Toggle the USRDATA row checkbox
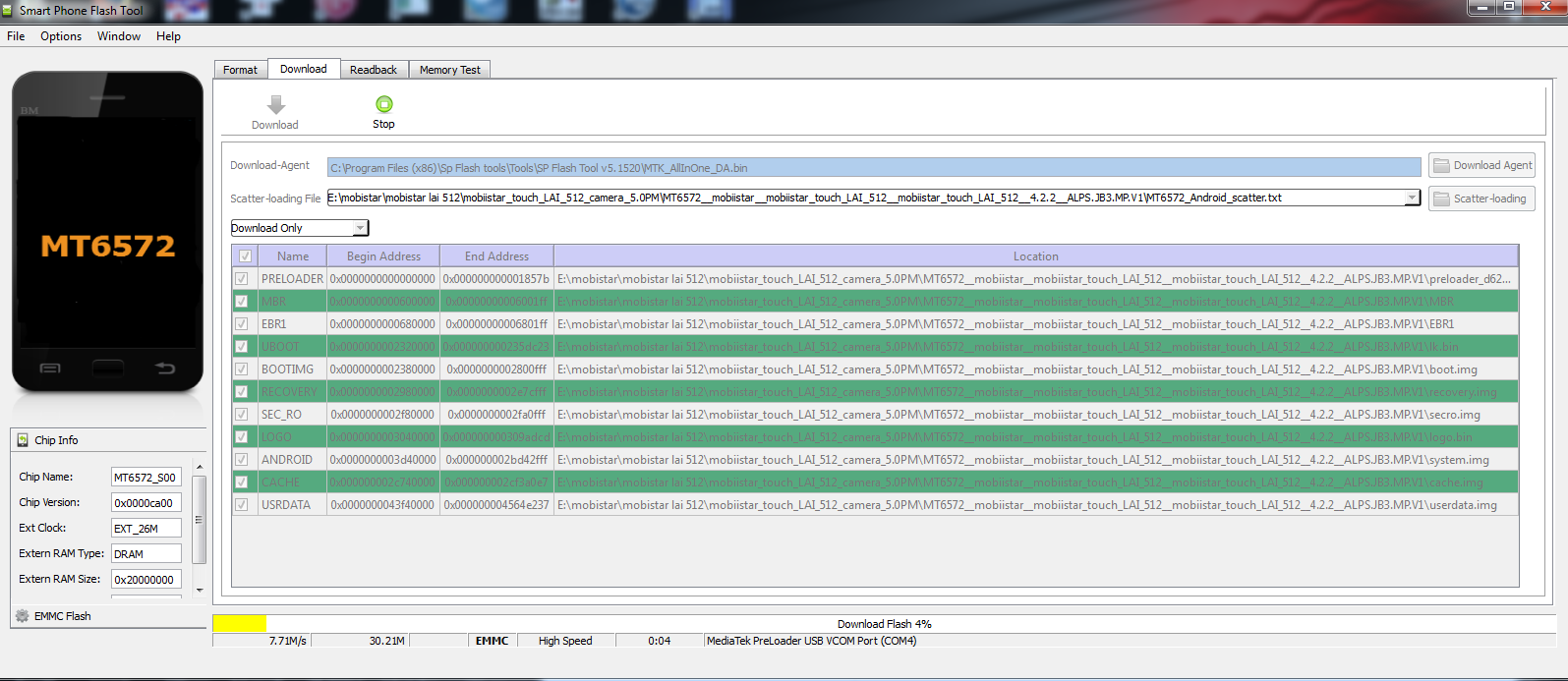This screenshot has height=681, width=1568. click(x=242, y=505)
